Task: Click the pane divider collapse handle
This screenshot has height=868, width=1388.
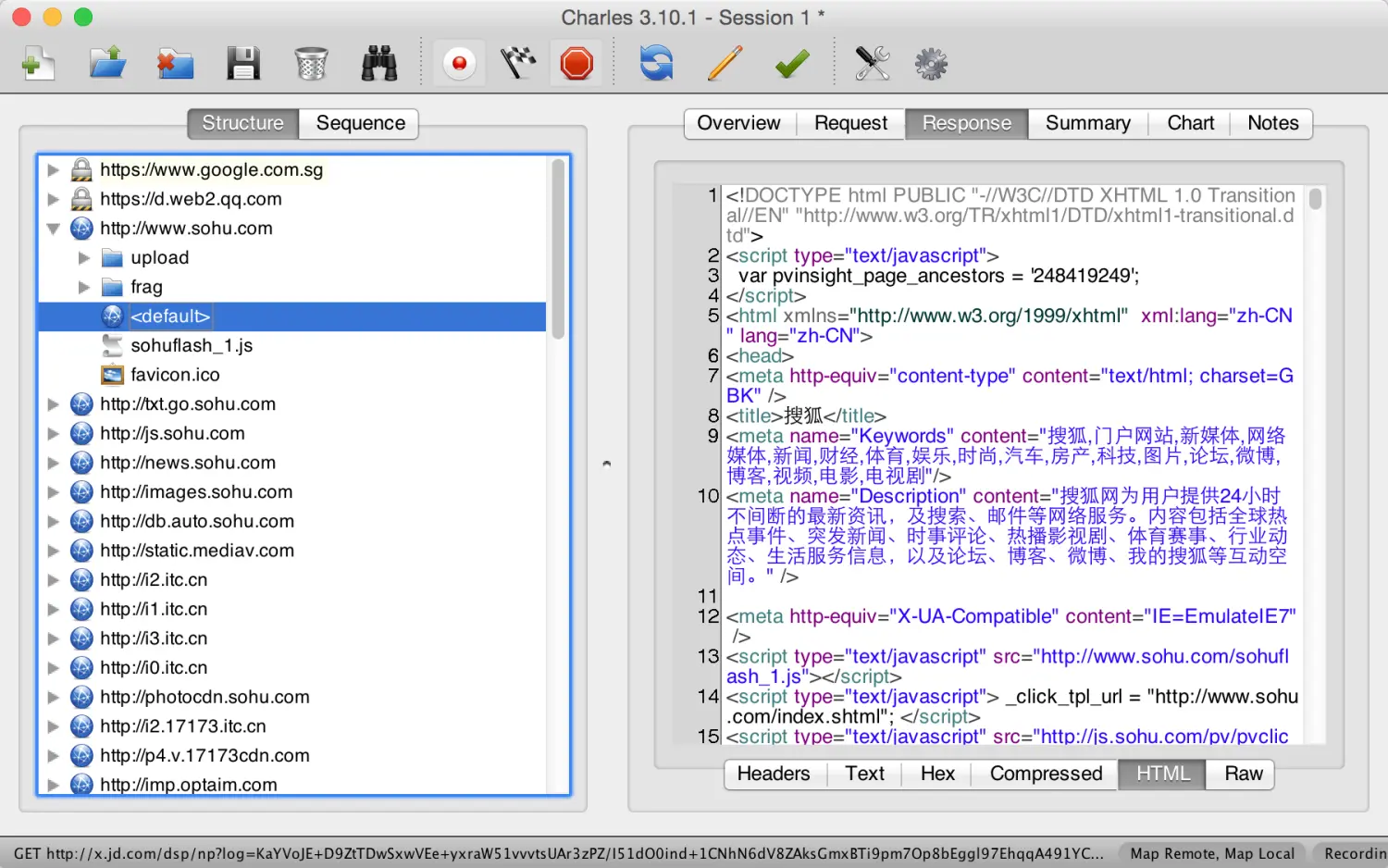Action: (607, 464)
